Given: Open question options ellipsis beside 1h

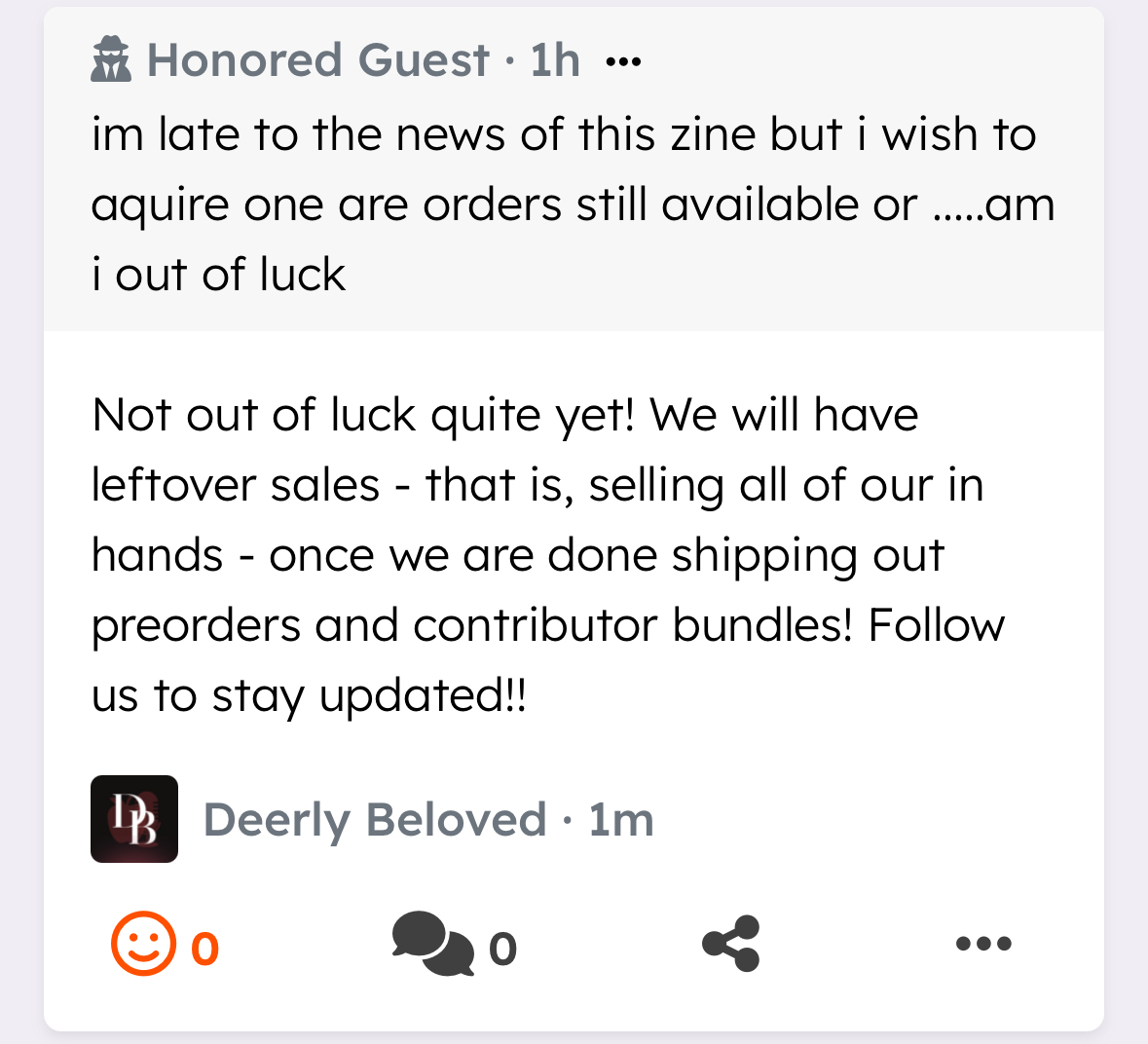Looking at the screenshot, I should [623, 62].
